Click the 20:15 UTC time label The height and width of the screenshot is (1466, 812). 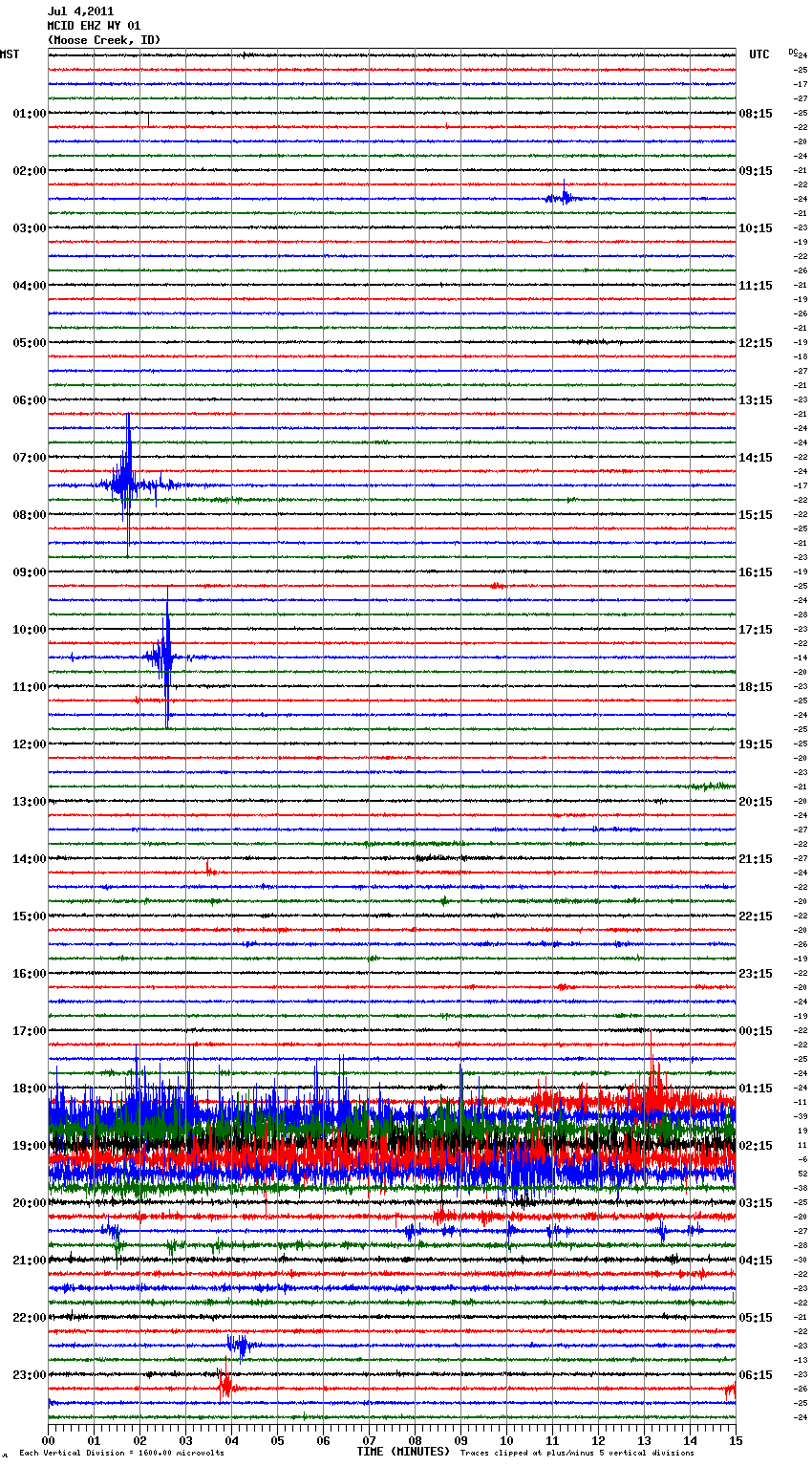[x=756, y=802]
